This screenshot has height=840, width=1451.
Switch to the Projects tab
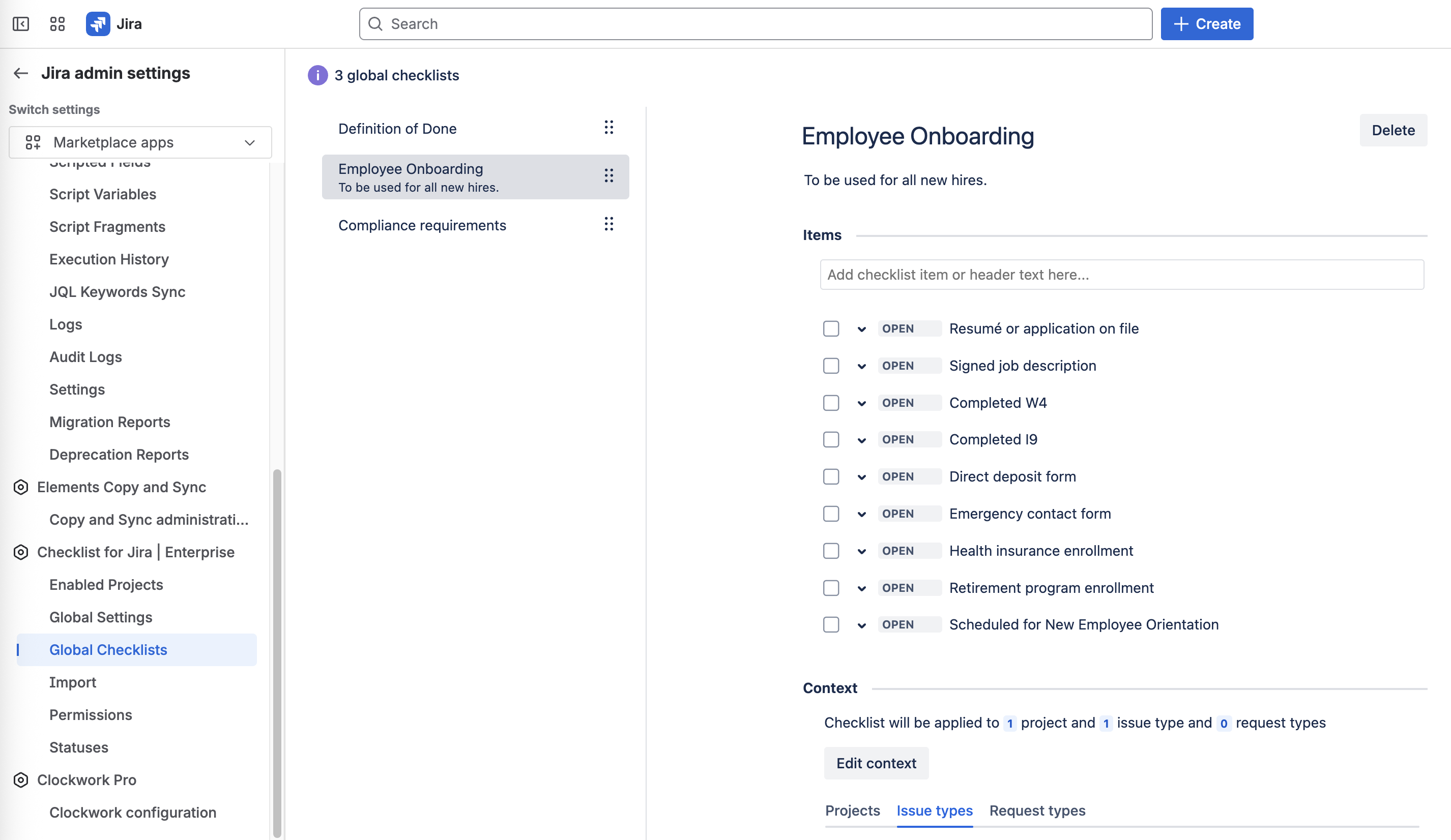(x=852, y=810)
